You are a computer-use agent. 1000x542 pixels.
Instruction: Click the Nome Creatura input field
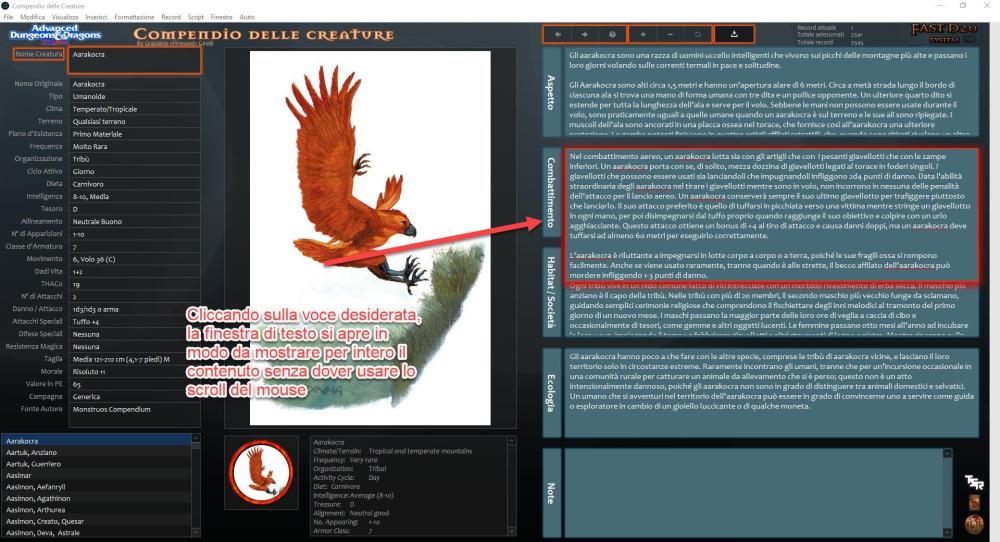(x=134, y=56)
